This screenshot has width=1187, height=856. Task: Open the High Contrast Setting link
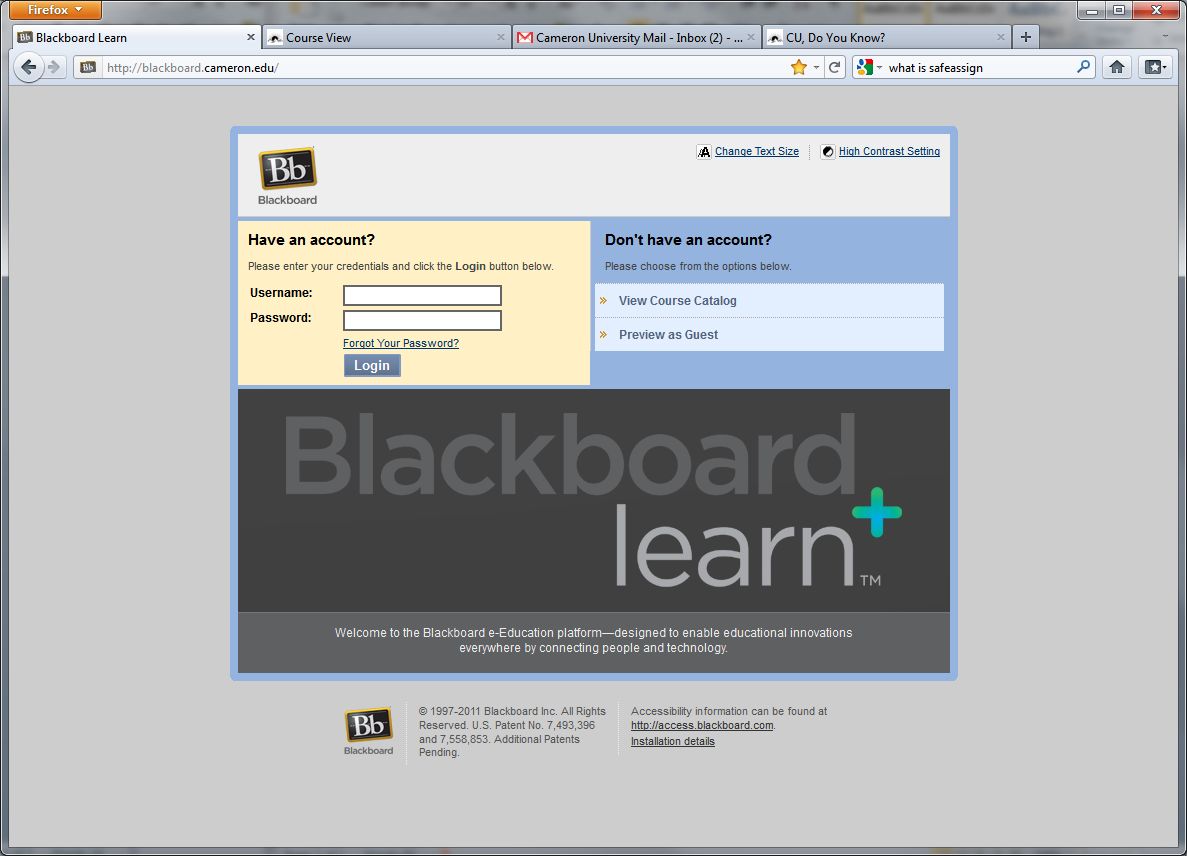coord(889,151)
